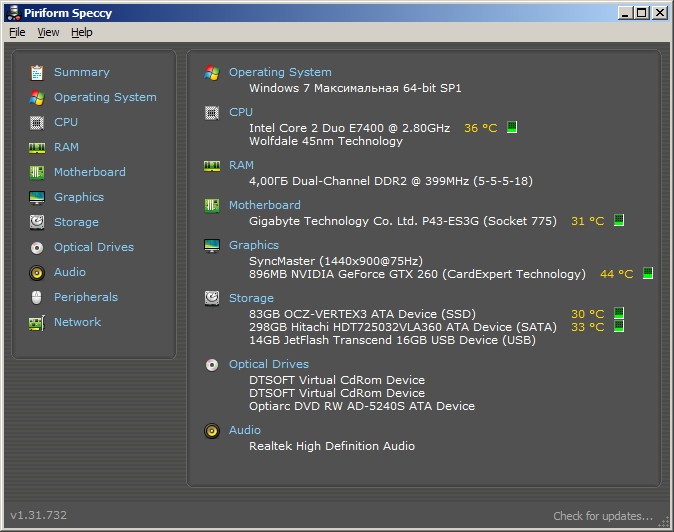Click the CPU chip icon in sidebar
This screenshot has width=674, height=532.
pos(37,123)
